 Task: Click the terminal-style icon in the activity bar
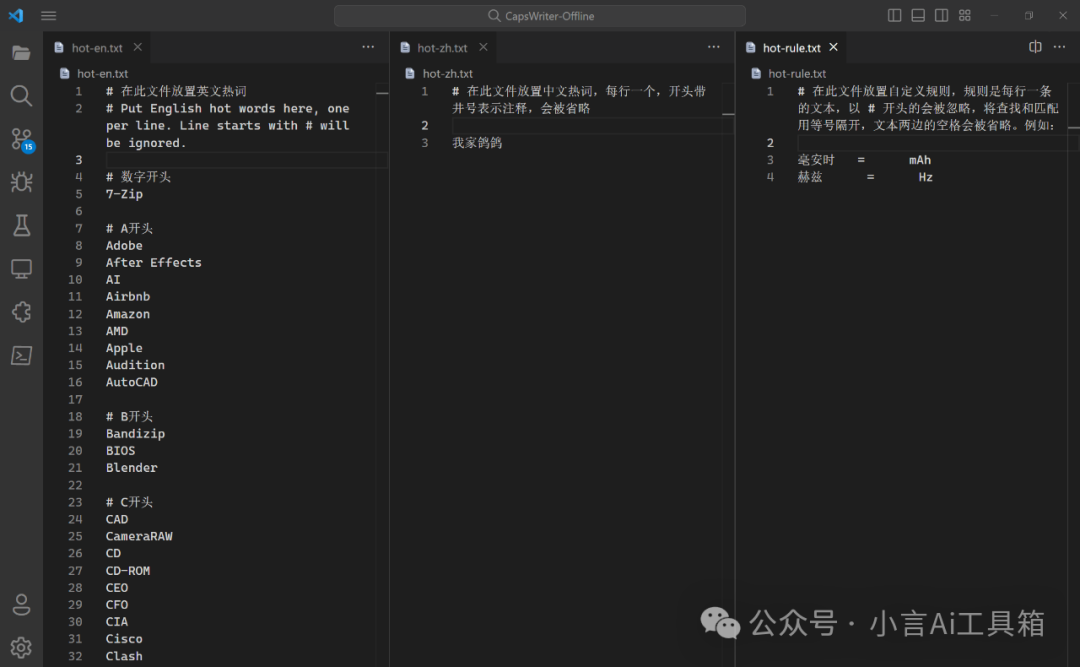point(21,356)
